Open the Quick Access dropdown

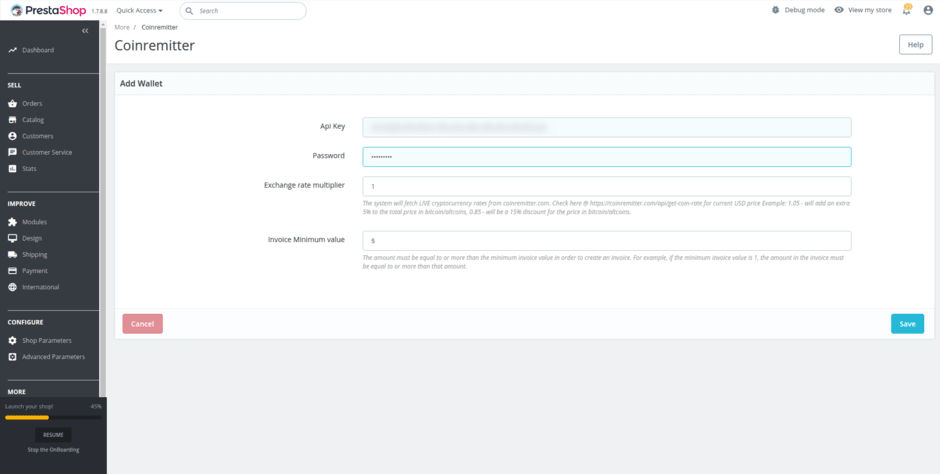(x=140, y=10)
